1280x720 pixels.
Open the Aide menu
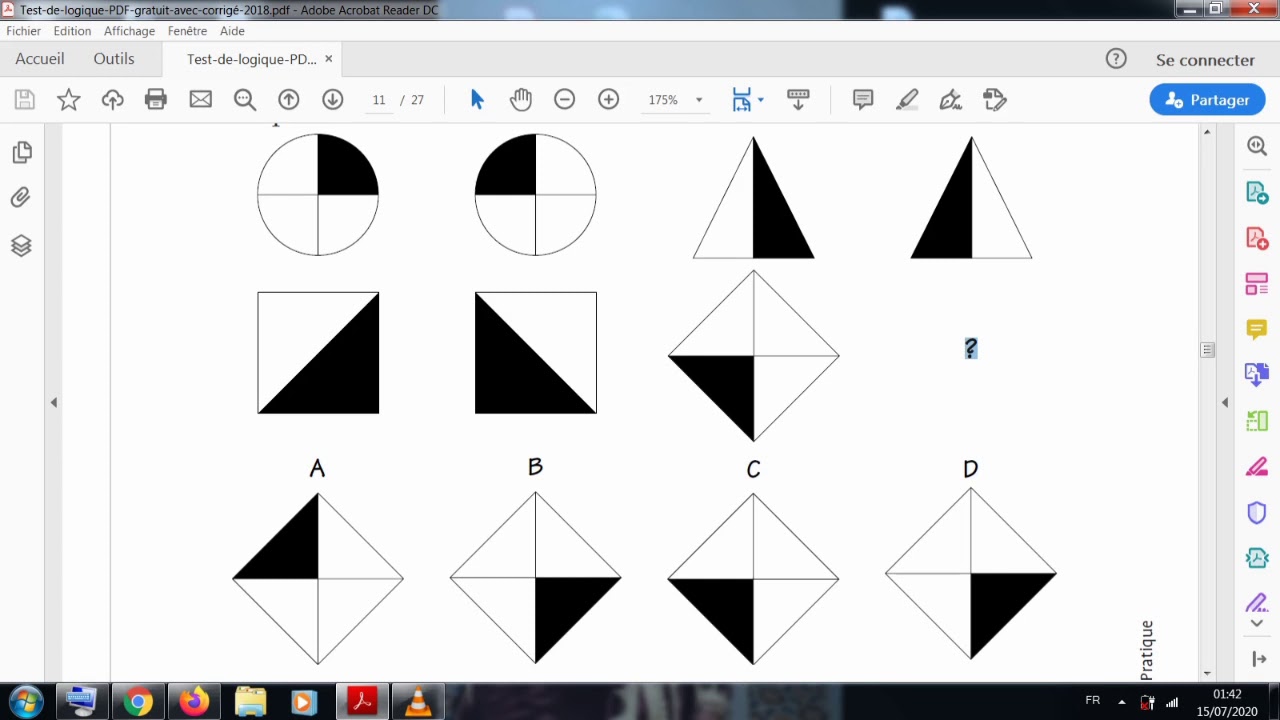click(232, 31)
